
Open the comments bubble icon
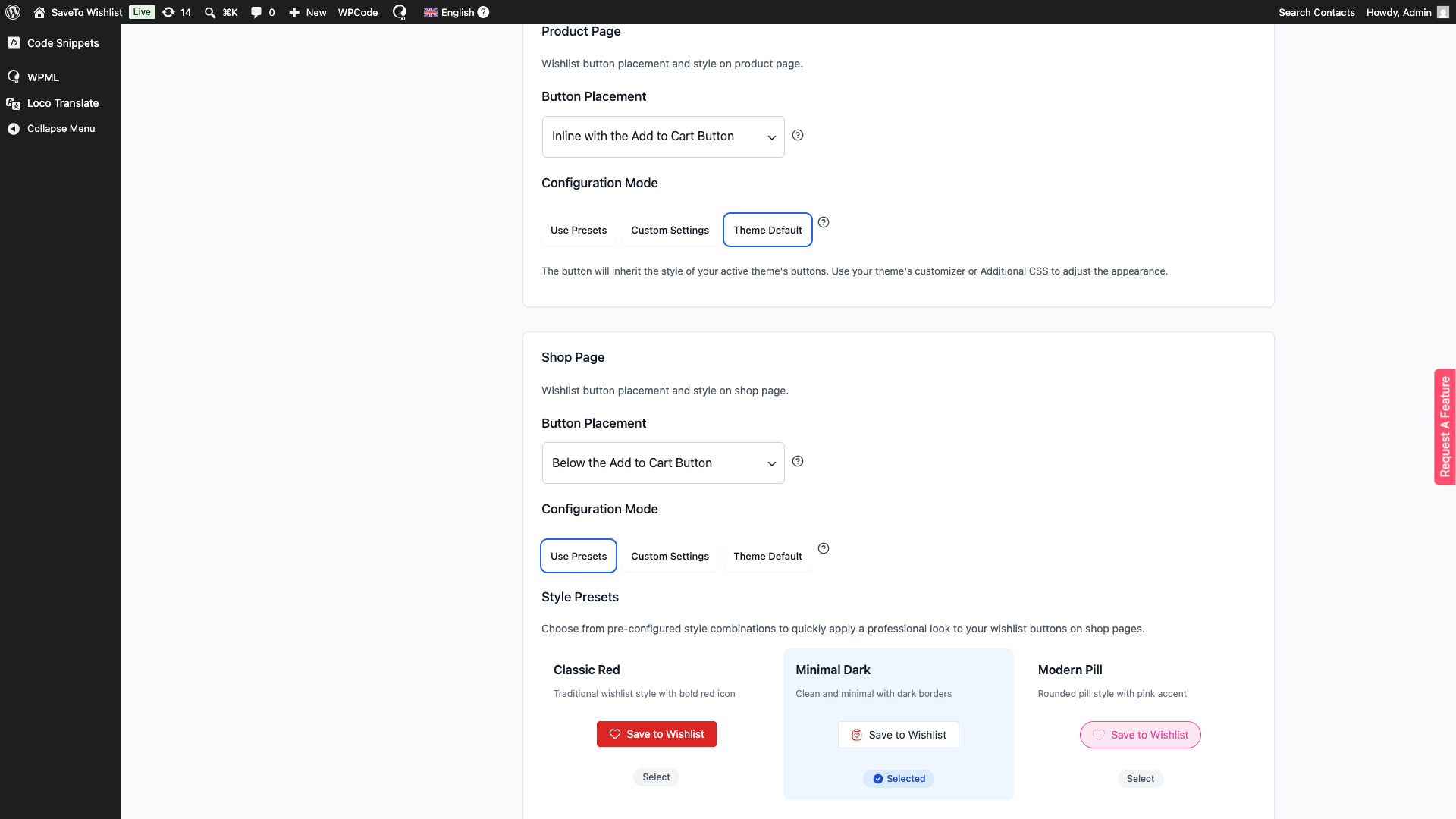pyautogui.click(x=256, y=12)
